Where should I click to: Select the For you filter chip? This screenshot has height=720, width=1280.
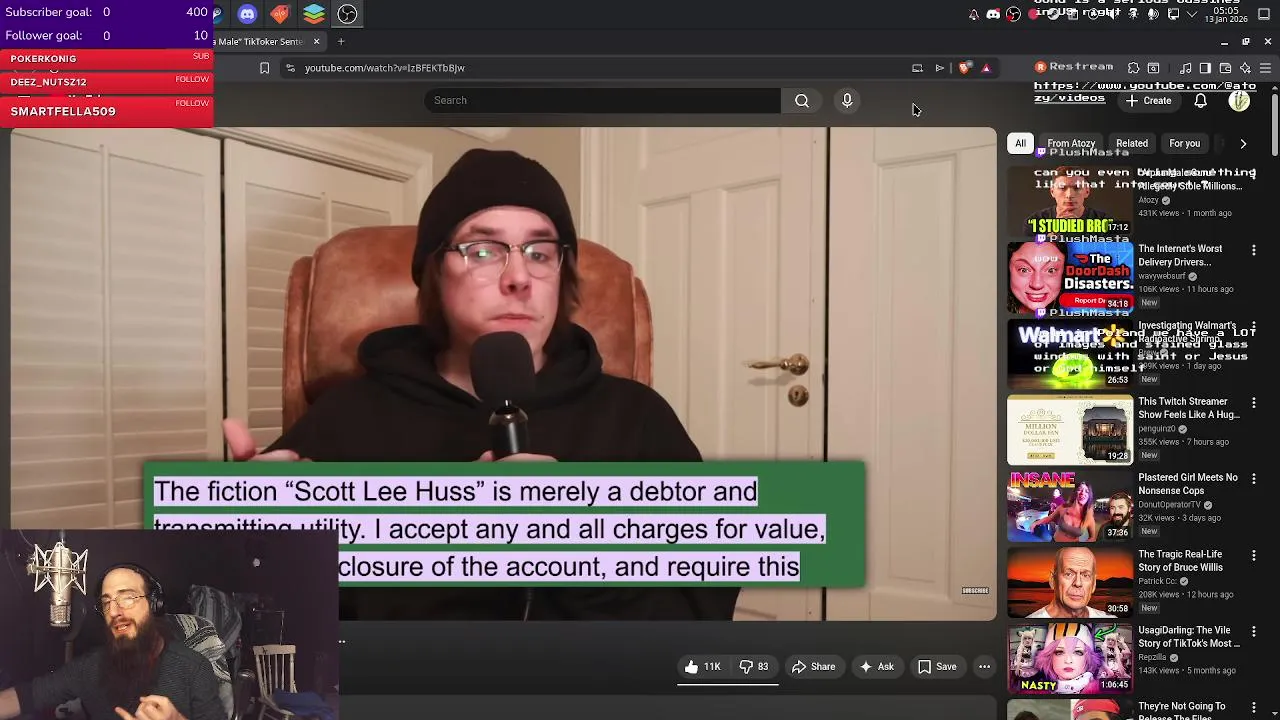coord(1184,143)
